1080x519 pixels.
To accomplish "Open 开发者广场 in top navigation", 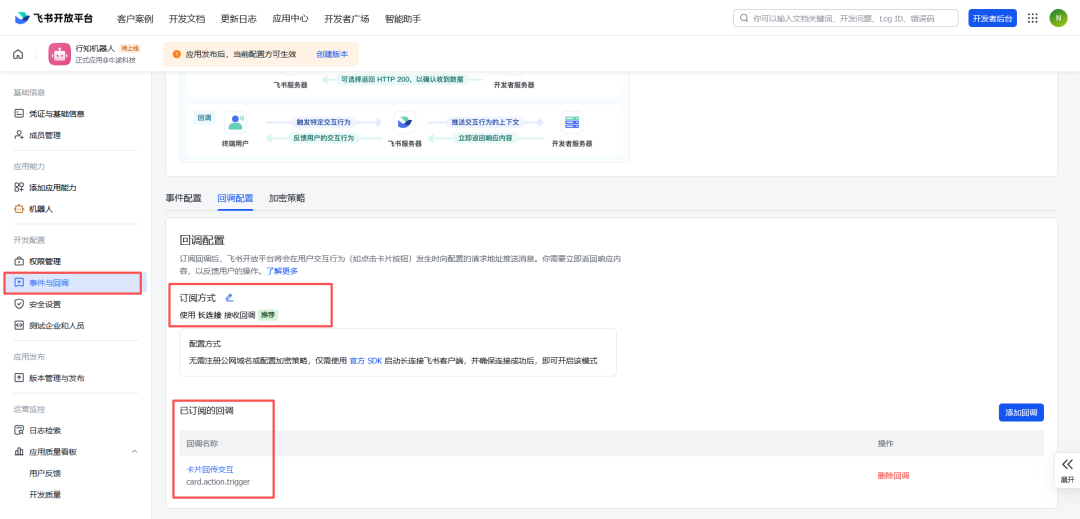I will pos(346,19).
